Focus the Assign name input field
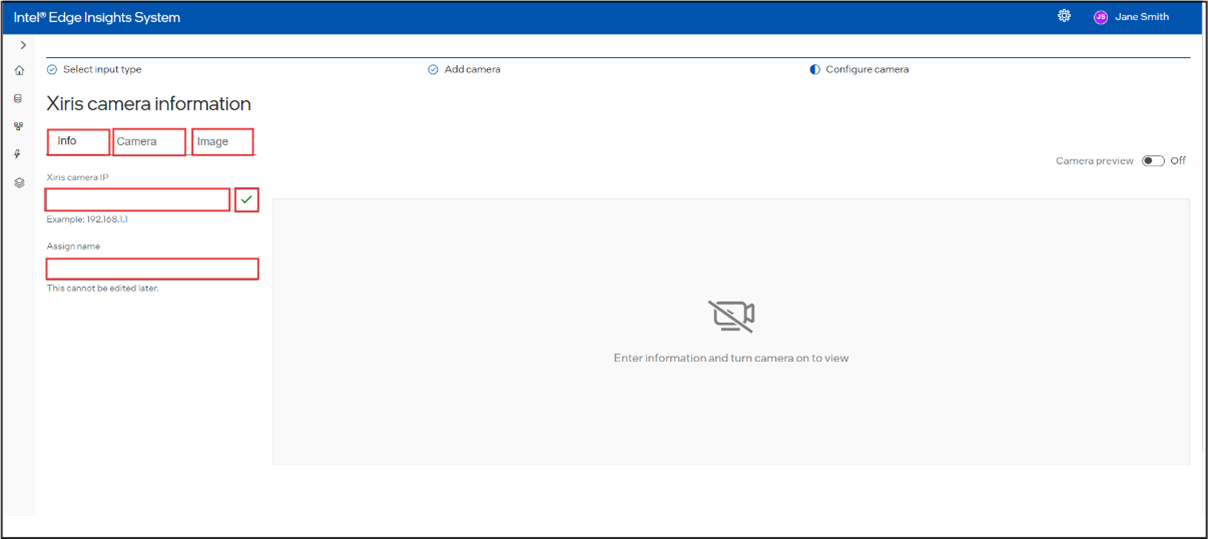Screen dimensions: 1208x539 coord(152,269)
